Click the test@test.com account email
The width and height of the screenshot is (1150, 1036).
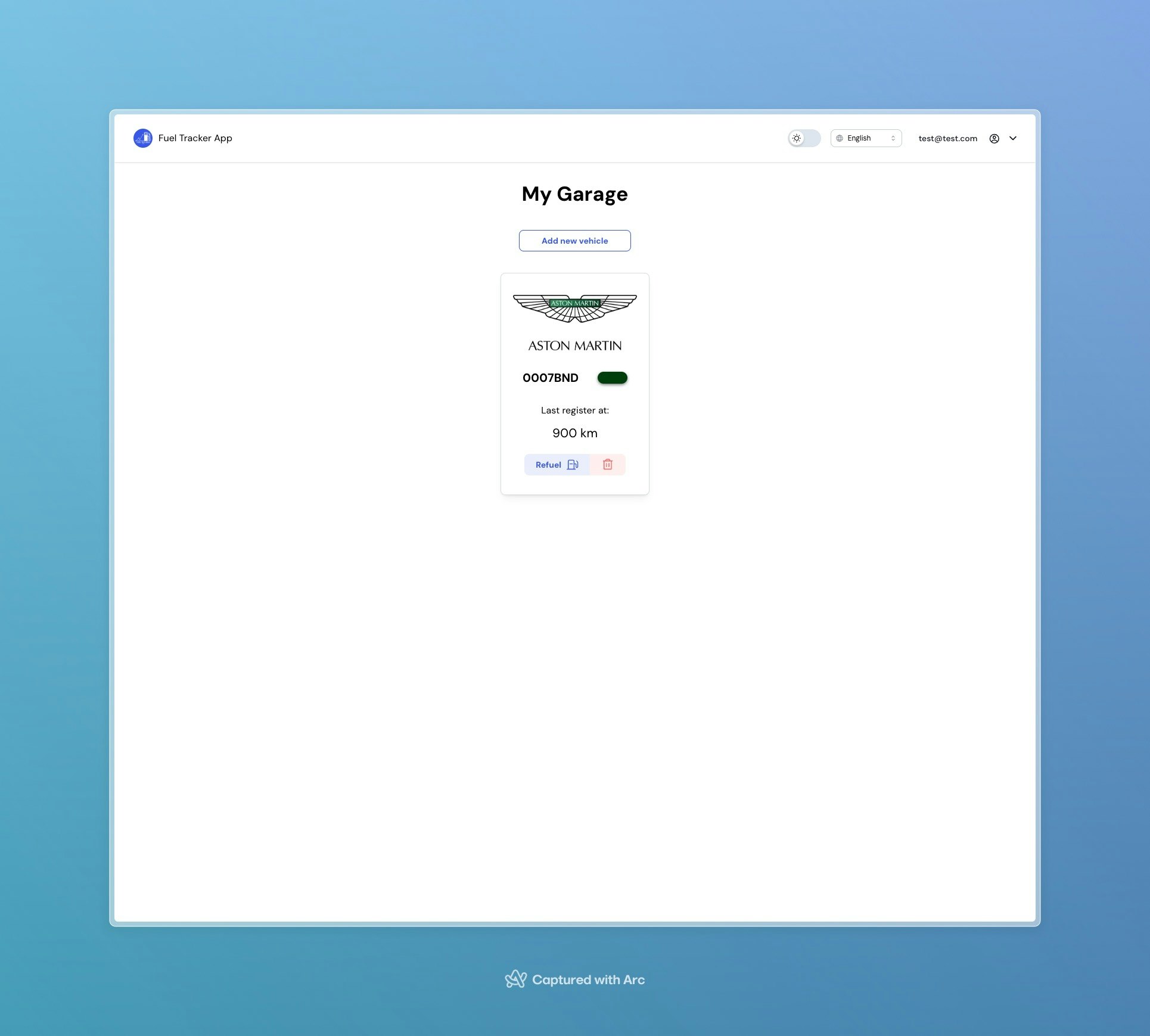(948, 138)
